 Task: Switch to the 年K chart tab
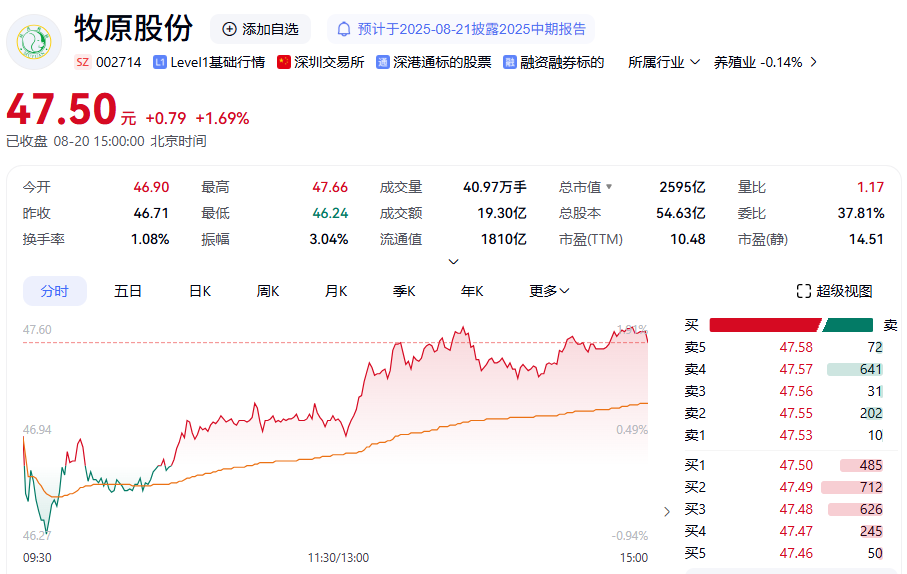pyautogui.click(x=472, y=291)
